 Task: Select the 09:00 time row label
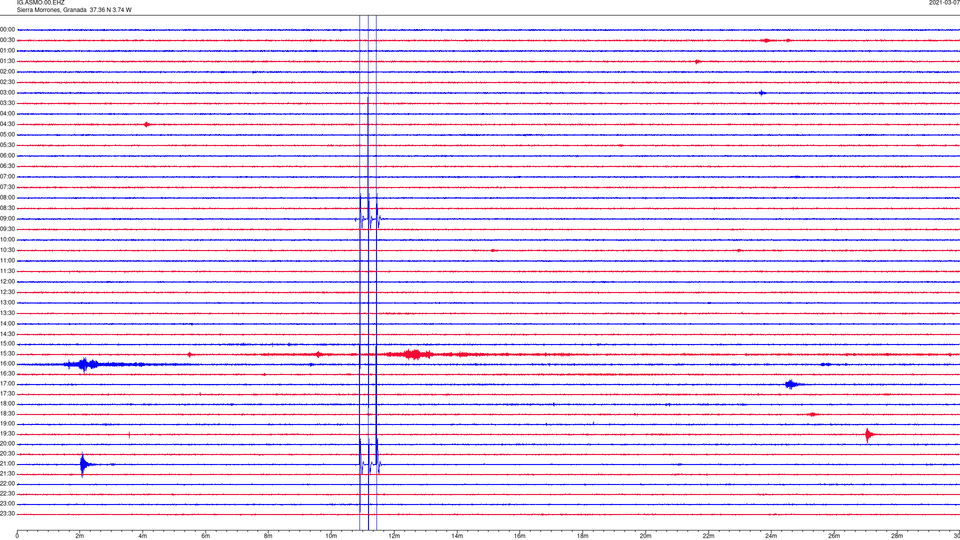tap(7, 219)
